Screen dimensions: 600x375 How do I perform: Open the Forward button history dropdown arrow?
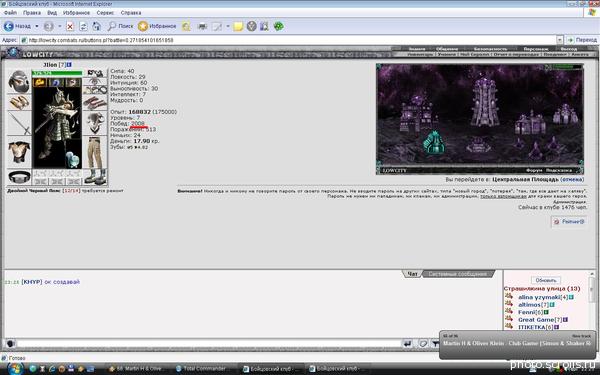coord(60,26)
